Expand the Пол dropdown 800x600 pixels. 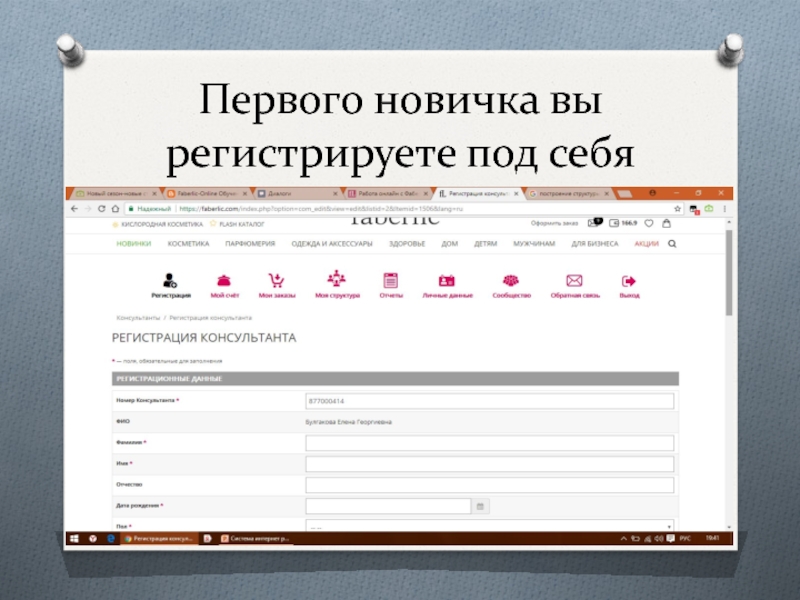pyautogui.click(x=489, y=526)
